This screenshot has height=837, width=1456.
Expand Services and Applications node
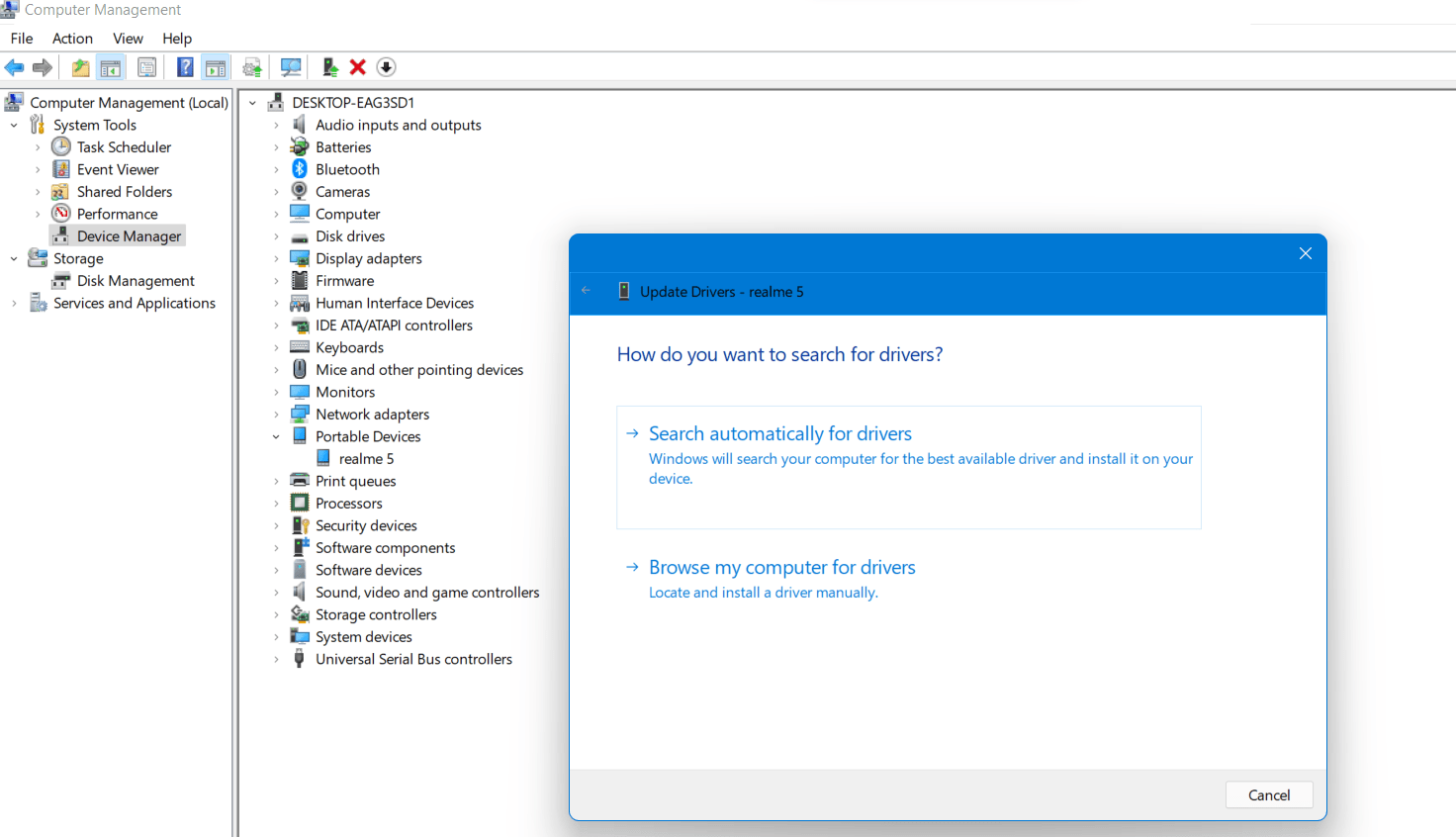click(14, 303)
